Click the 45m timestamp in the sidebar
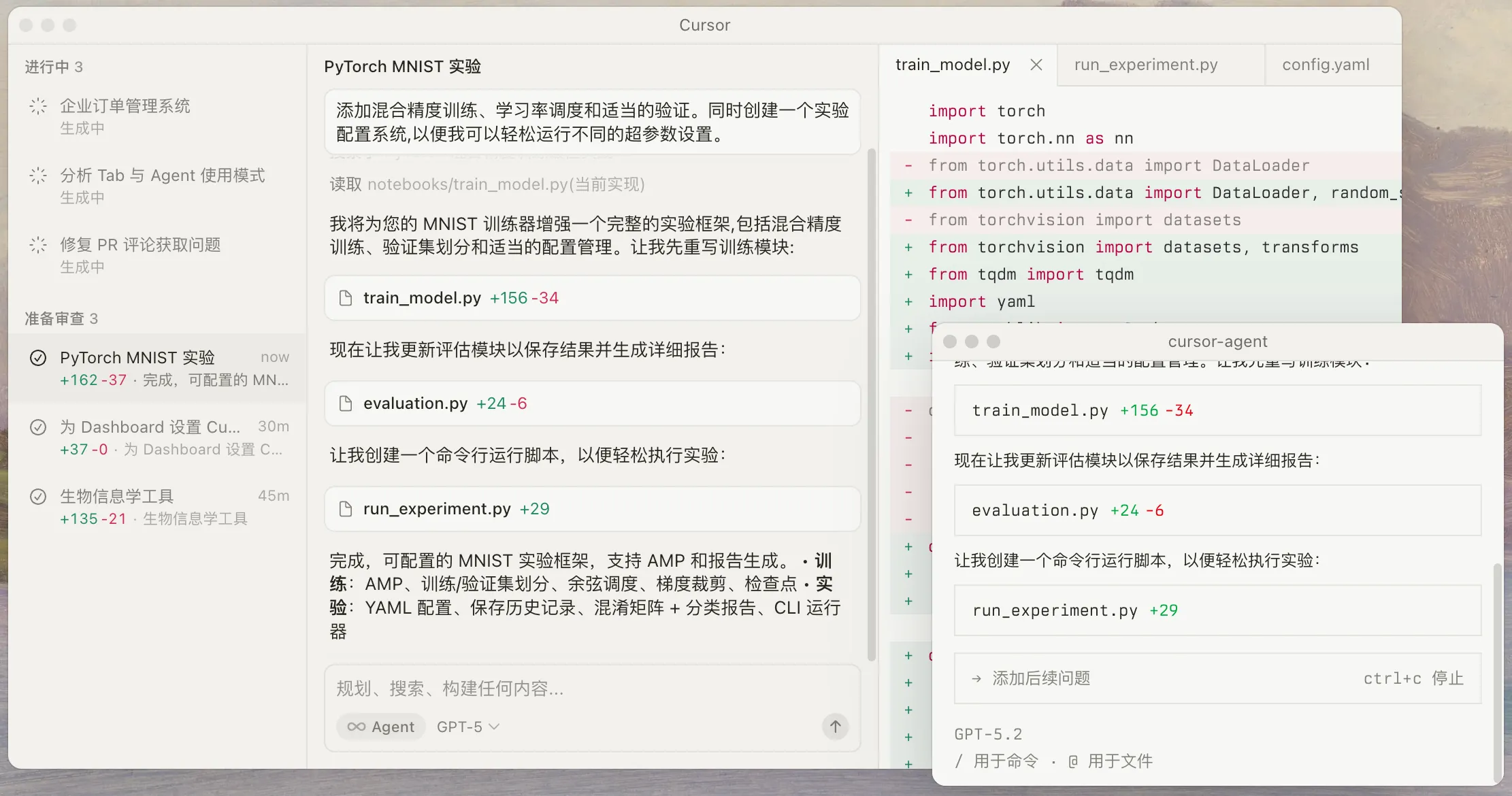The width and height of the screenshot is (1512, 796). (274, 496)
